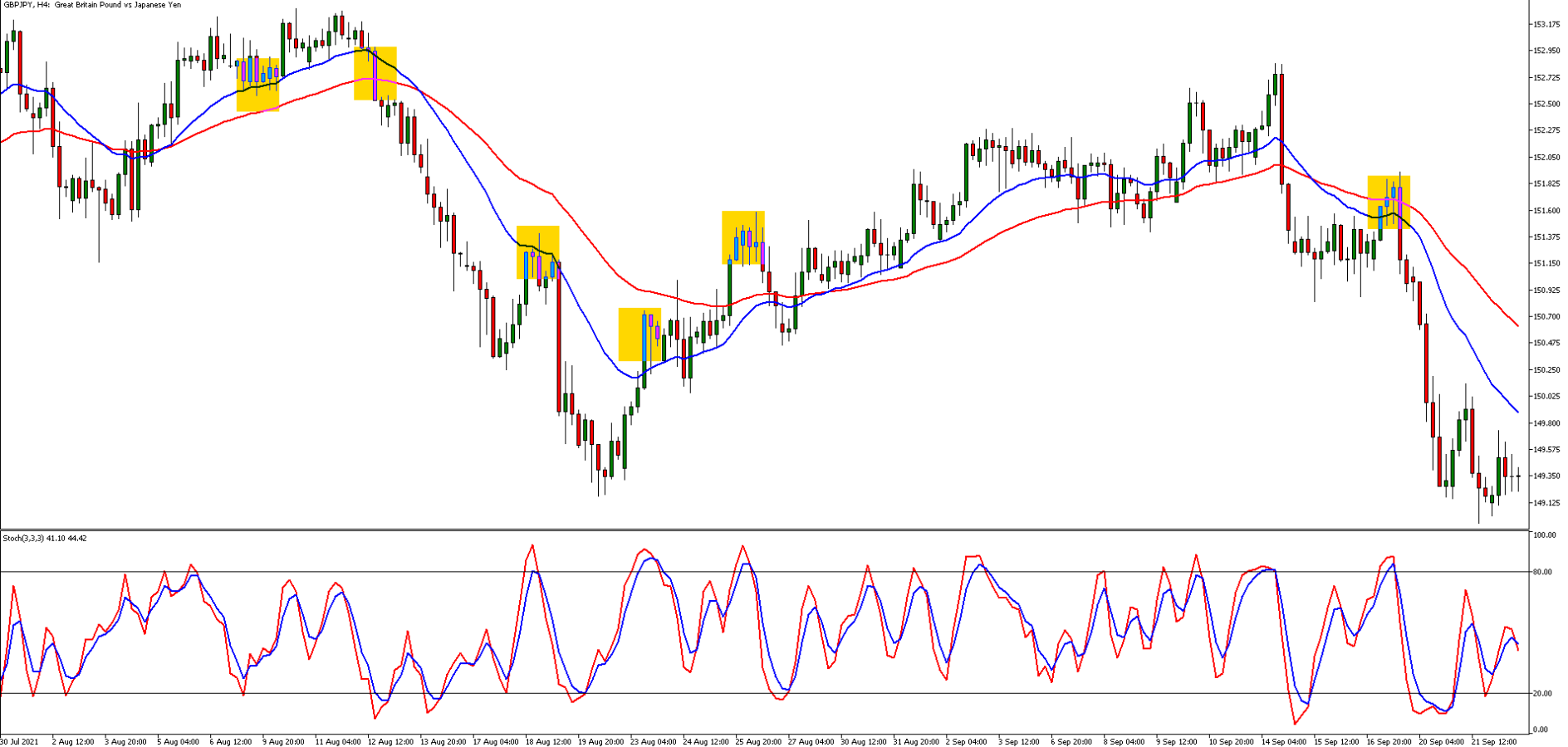Select the 6 Aug 12:00 time label
This screenshot has width=1568, height=747.
click(231, 741)
